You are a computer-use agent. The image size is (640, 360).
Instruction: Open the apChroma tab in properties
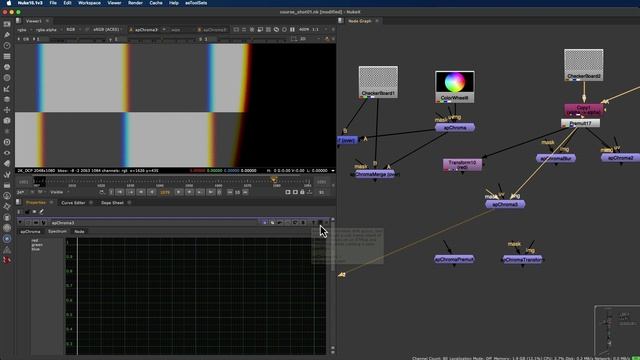[x=31, y=231]
